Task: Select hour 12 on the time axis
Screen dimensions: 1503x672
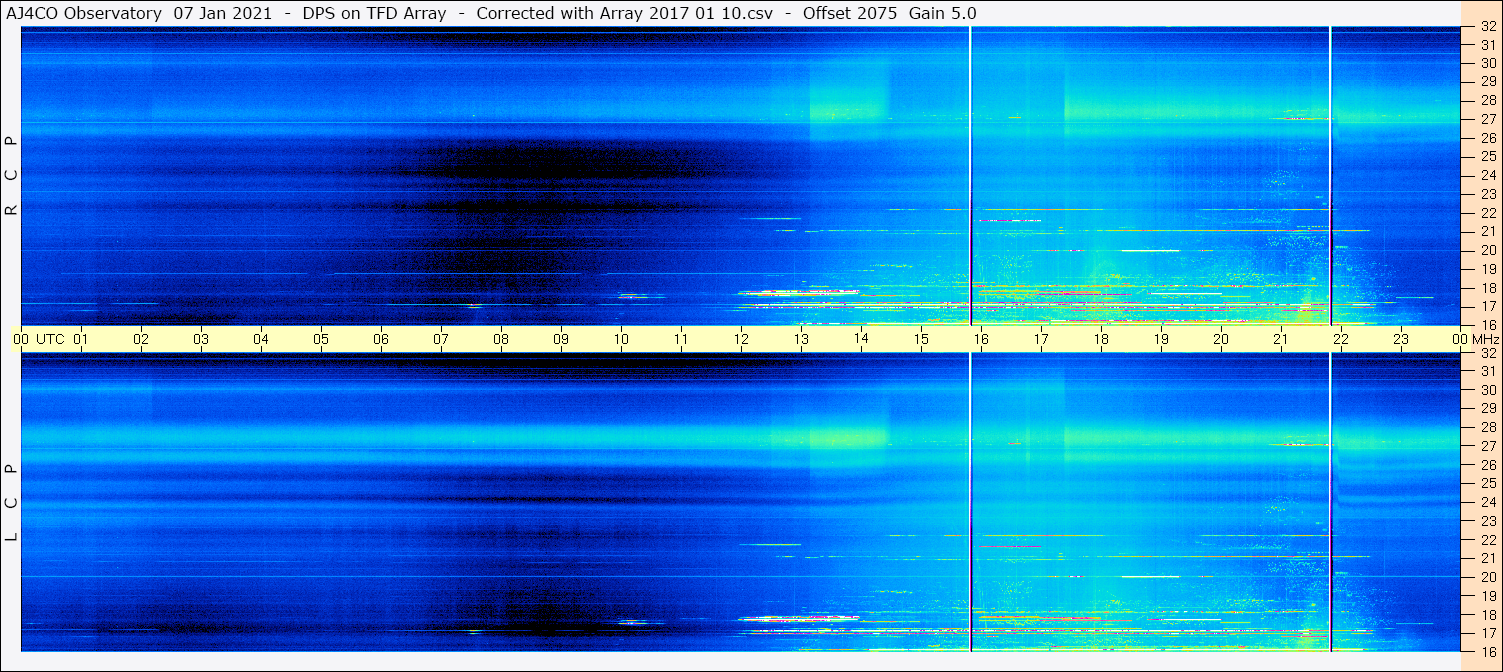Action: tap(741, 339)
